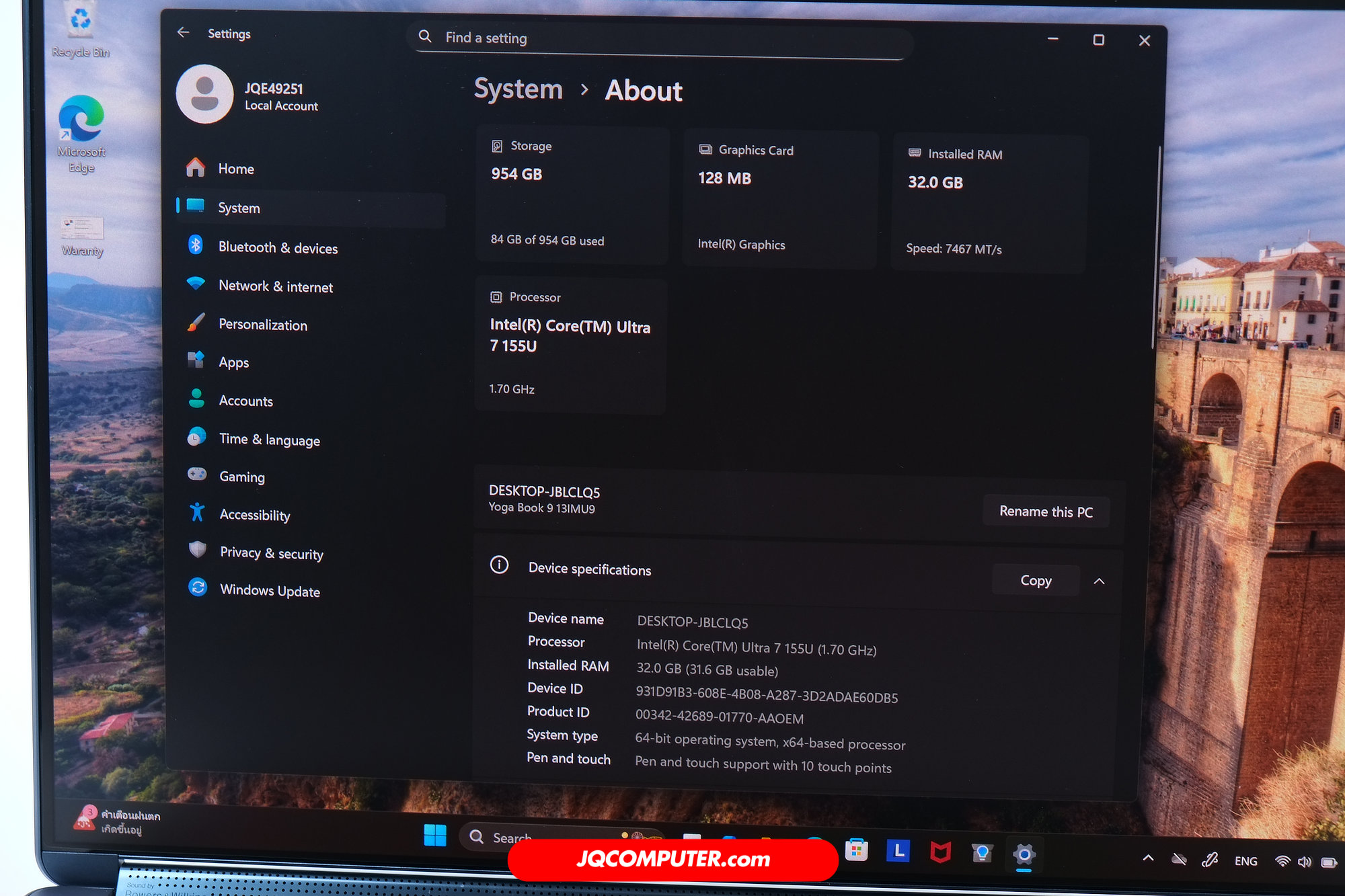This screenshot has height=896, width=1345.
Task: Open the Microsoft Edge desktop shortcut
Action: pyautogui.click(x=81, y=134)
